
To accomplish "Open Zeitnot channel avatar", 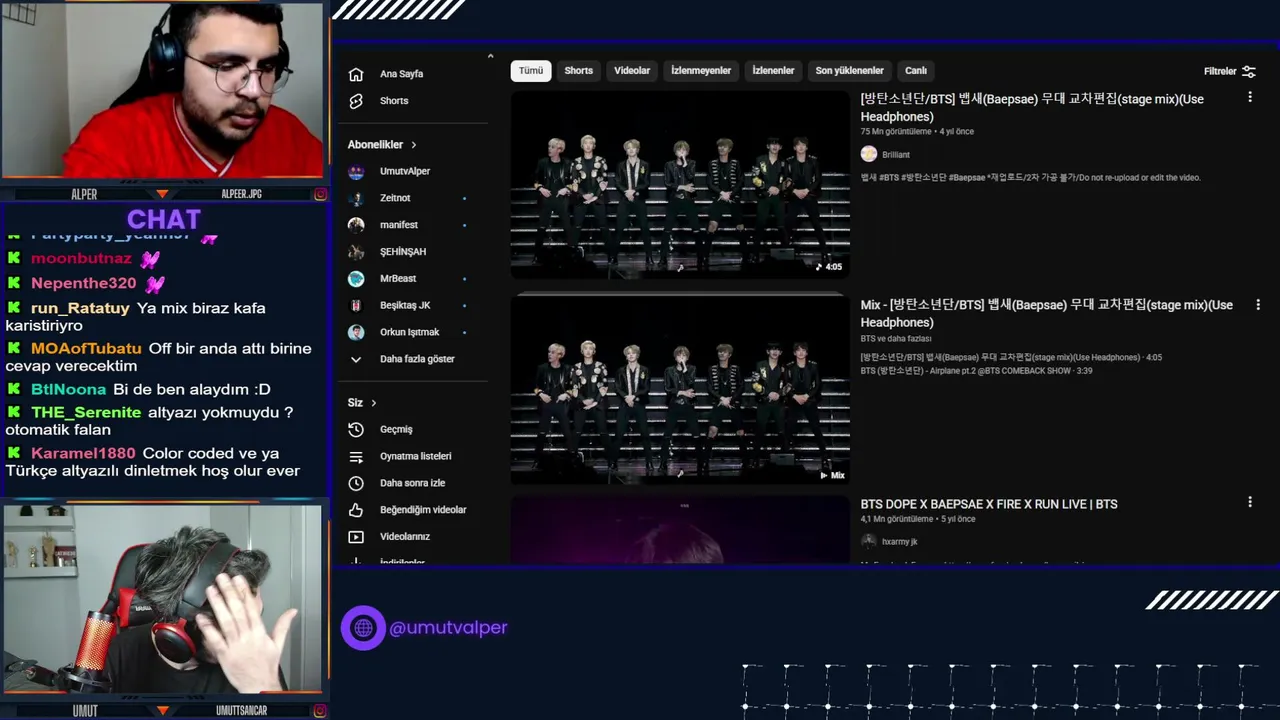I will 356,198.
